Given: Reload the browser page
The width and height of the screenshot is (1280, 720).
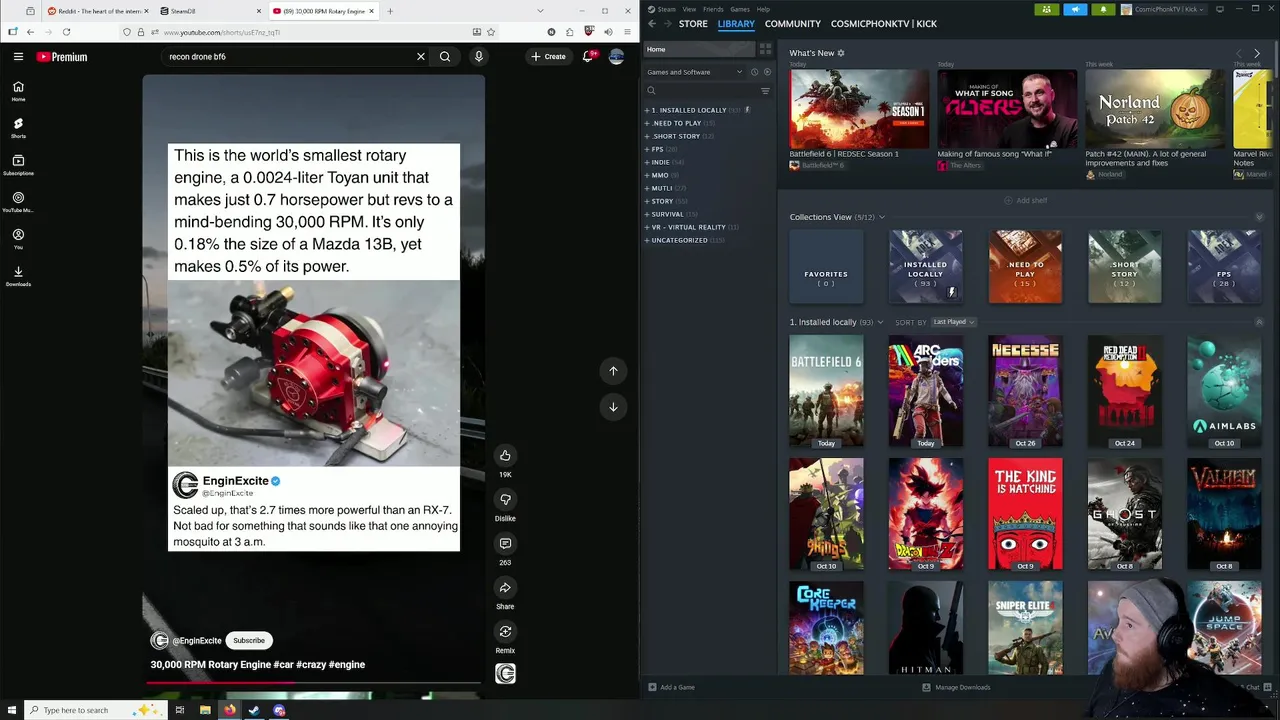Looking at the screenshot, I should 67,32.
